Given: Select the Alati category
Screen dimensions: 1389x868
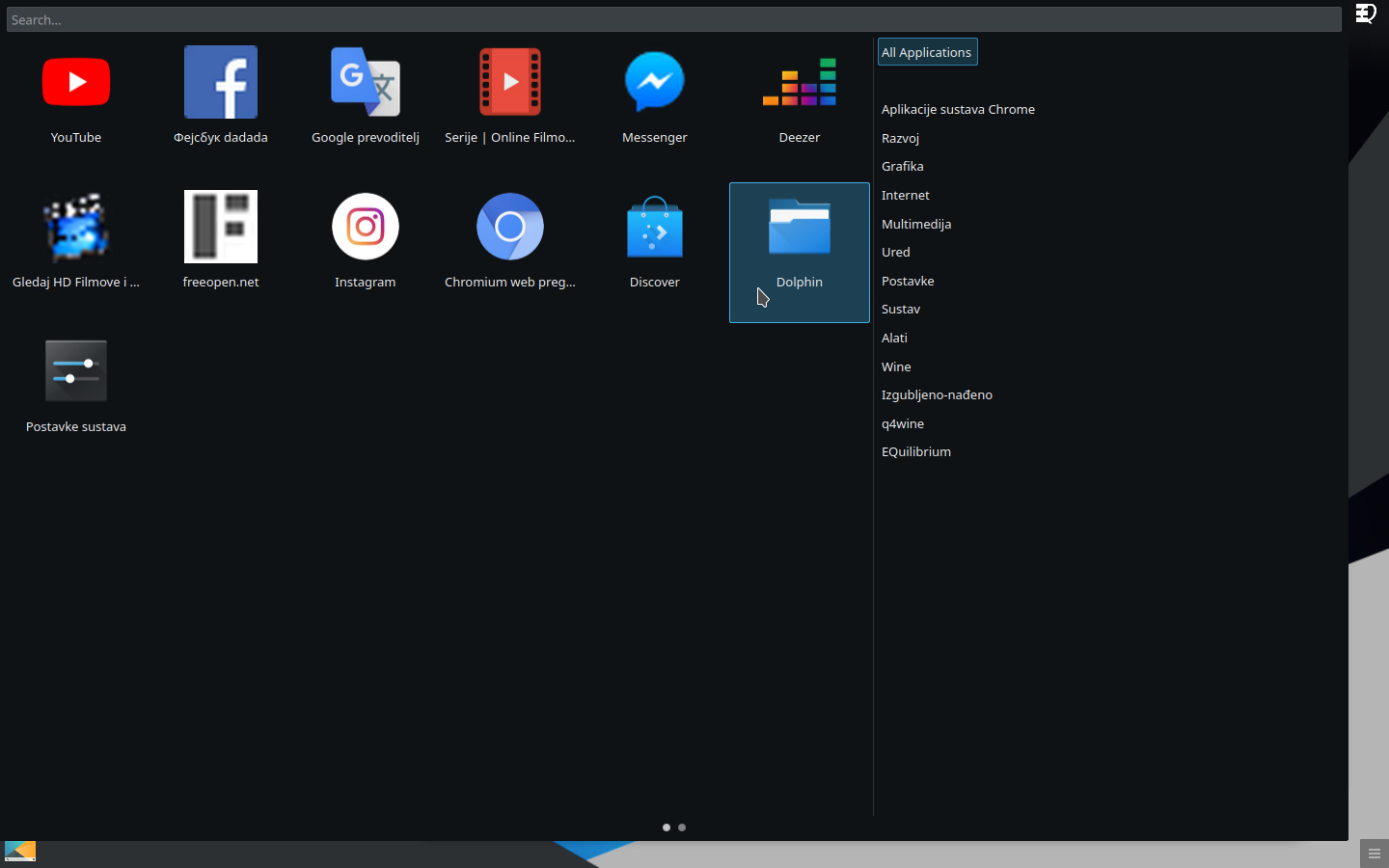Looking at the screenshot, I should click(x=893, y=338).
